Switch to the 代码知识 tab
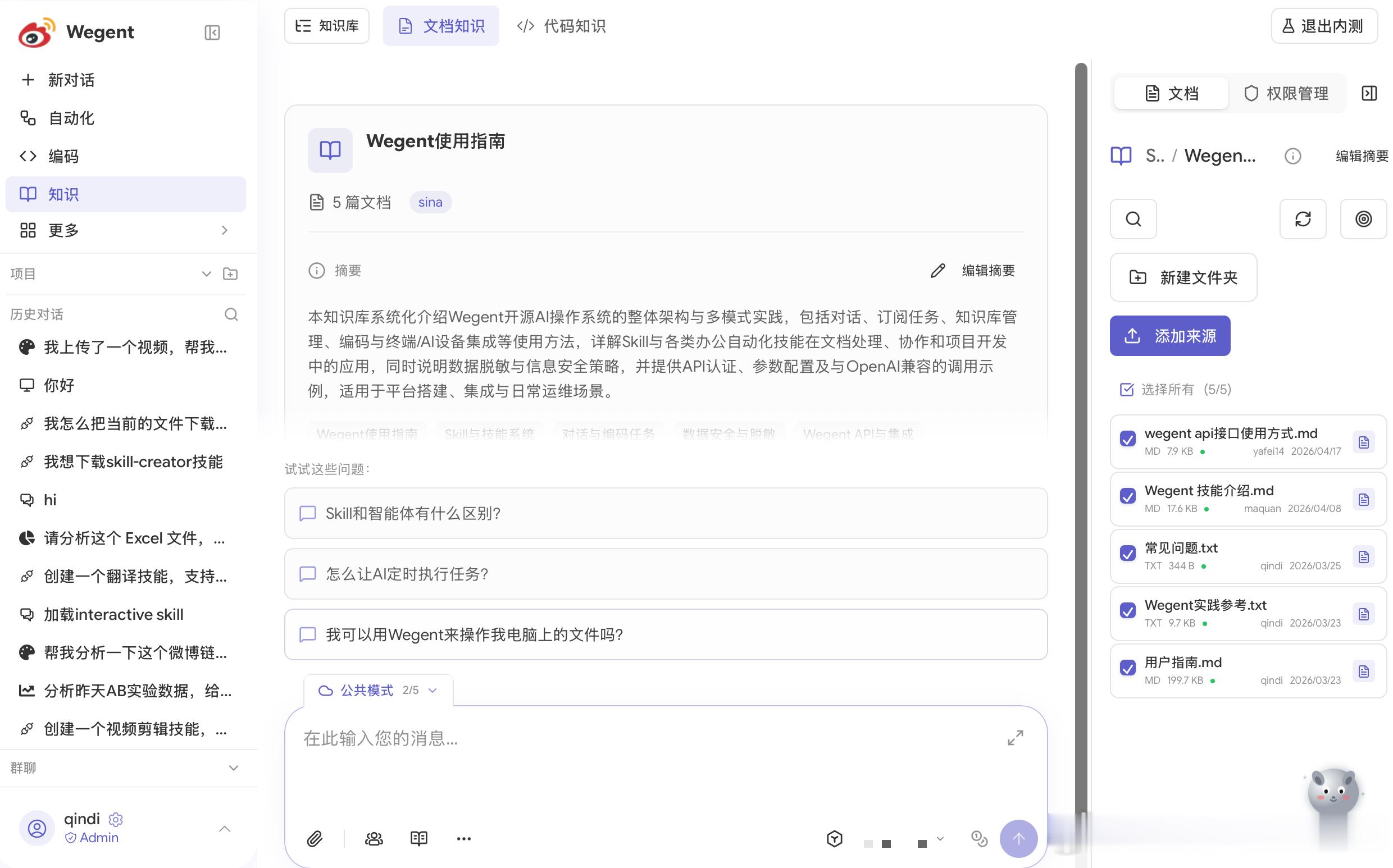 [561, 26]
